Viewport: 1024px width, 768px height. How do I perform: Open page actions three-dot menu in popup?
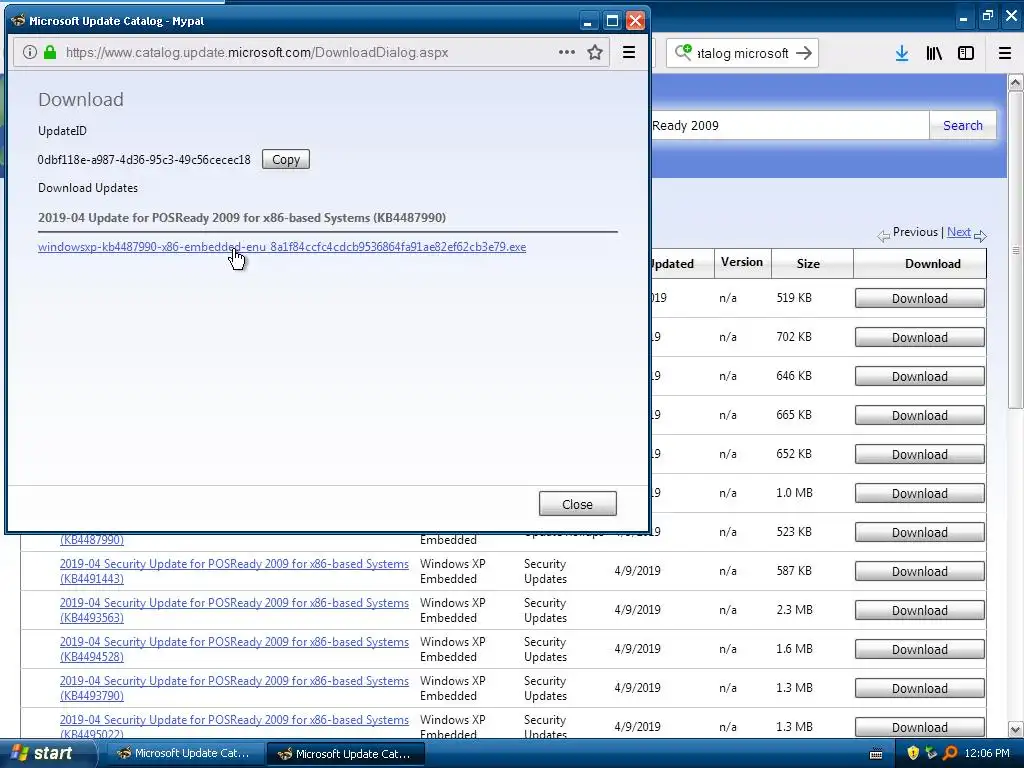(x=567, y=52)
